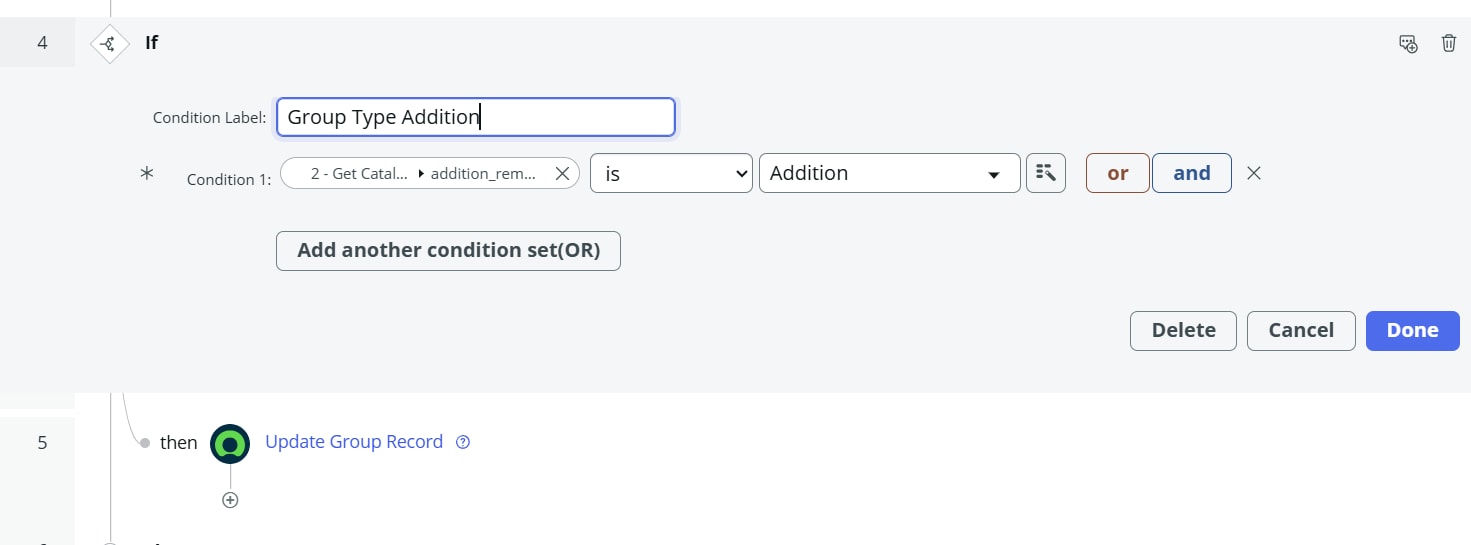Click the trash icon on If step
Image resolution: width=1471 pixels, height=545 pixels.
(x=1448, y=43)
